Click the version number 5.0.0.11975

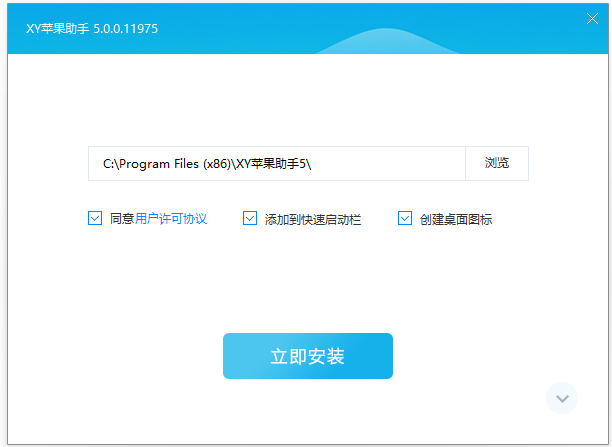(x=125, y=29)
